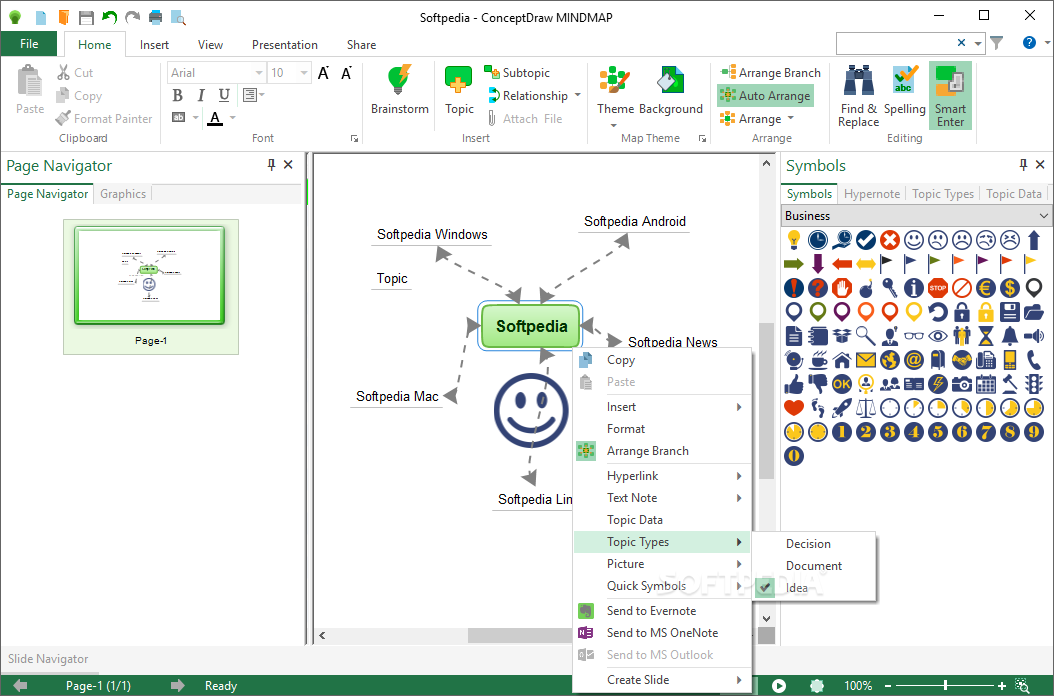Viewport: 1054px width, 696px height.
Task: Pick the blue checkmark symbol
Action: coord(866,239)
